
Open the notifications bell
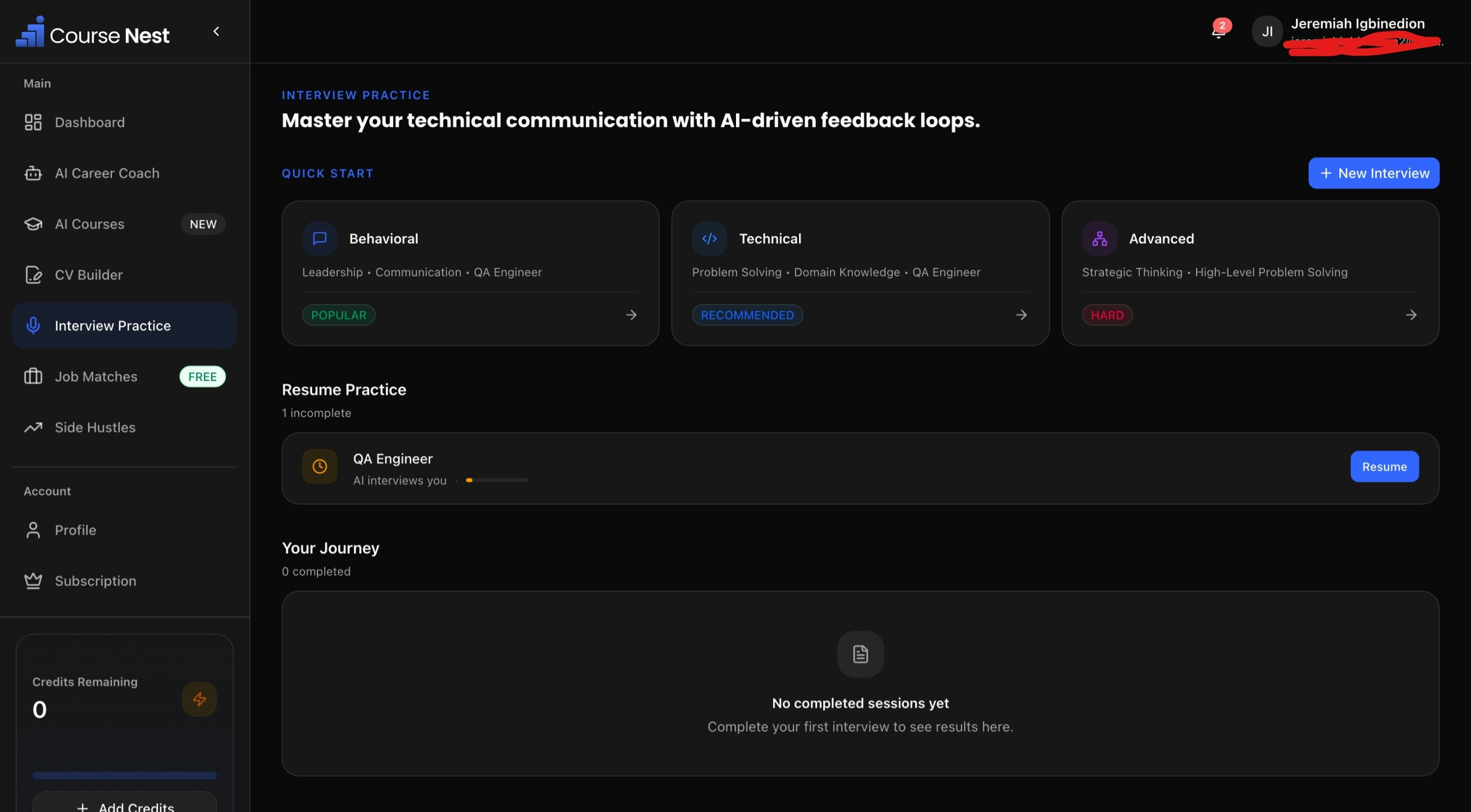click(1218, 31)
